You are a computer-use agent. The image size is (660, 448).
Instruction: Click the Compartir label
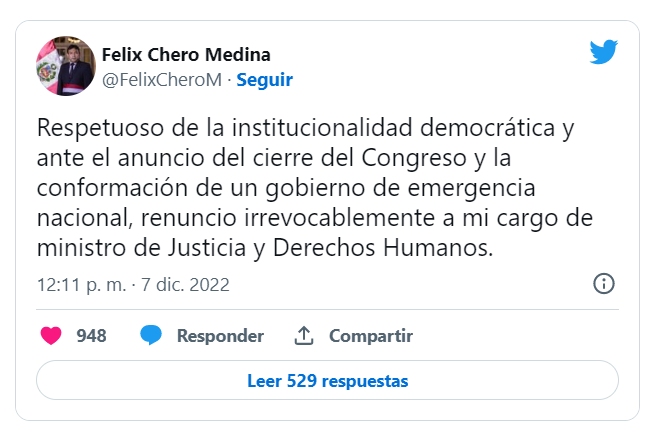click(370, 336)
